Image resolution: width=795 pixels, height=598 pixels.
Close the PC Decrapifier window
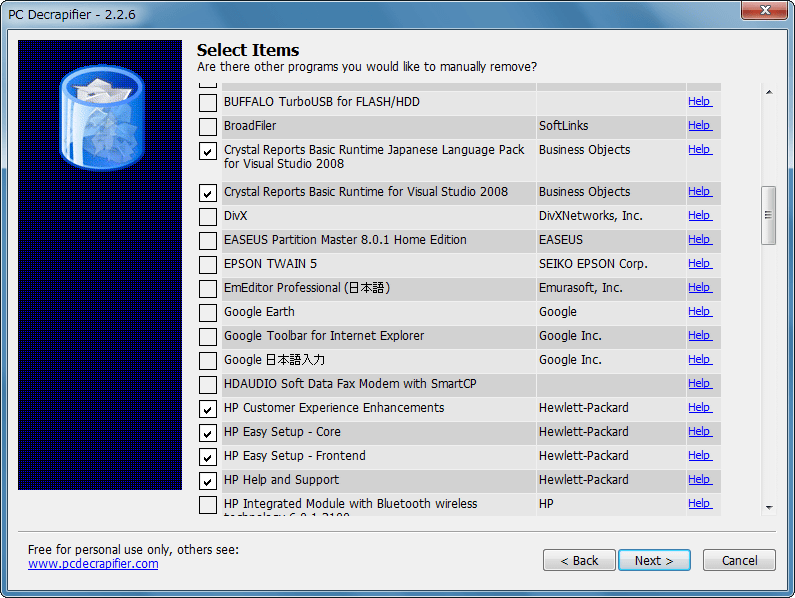coord(765,10)
